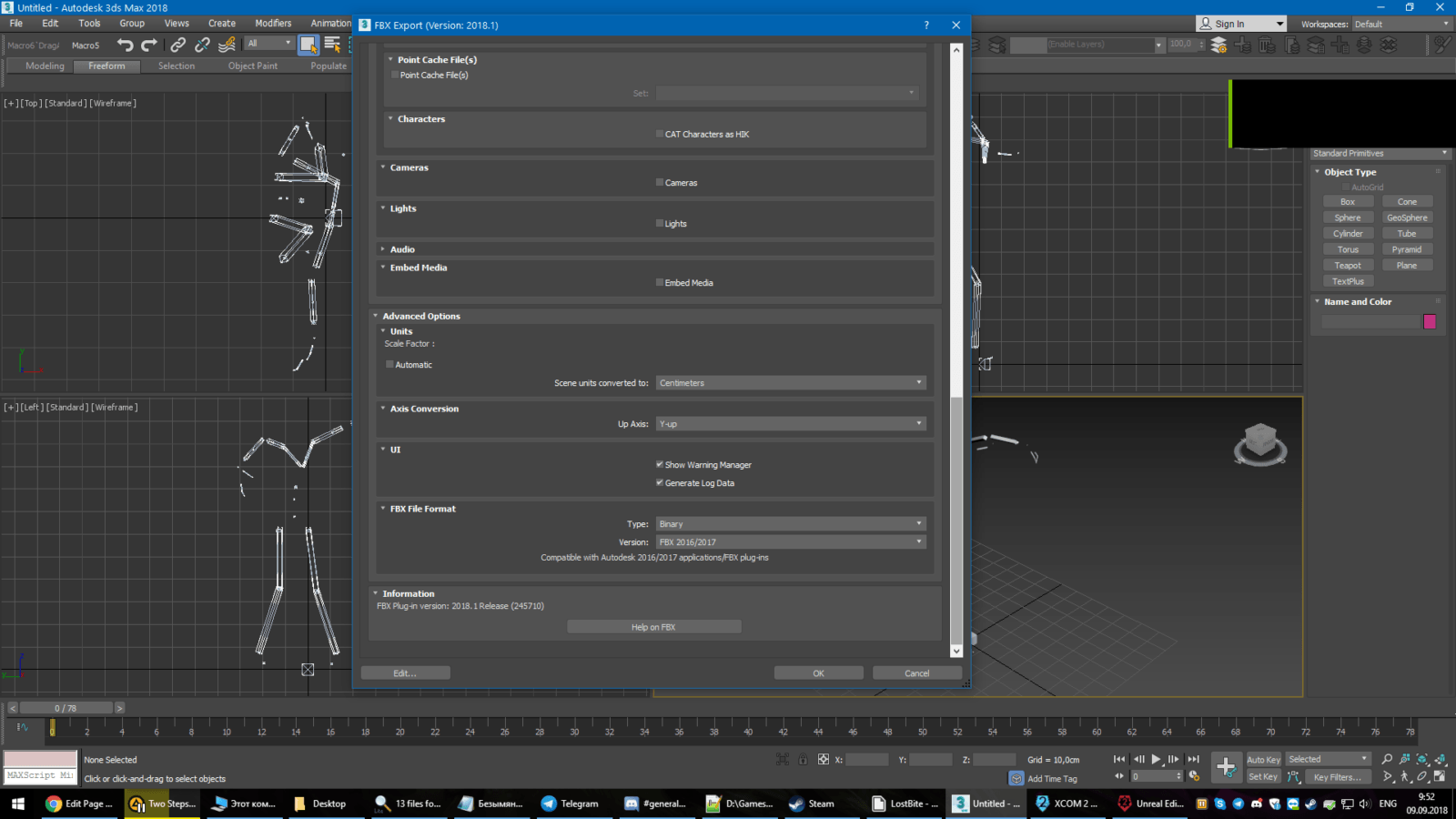This screenshot has height=819, width=1456.
Task: Play the animation
Action: [1156, 759]
